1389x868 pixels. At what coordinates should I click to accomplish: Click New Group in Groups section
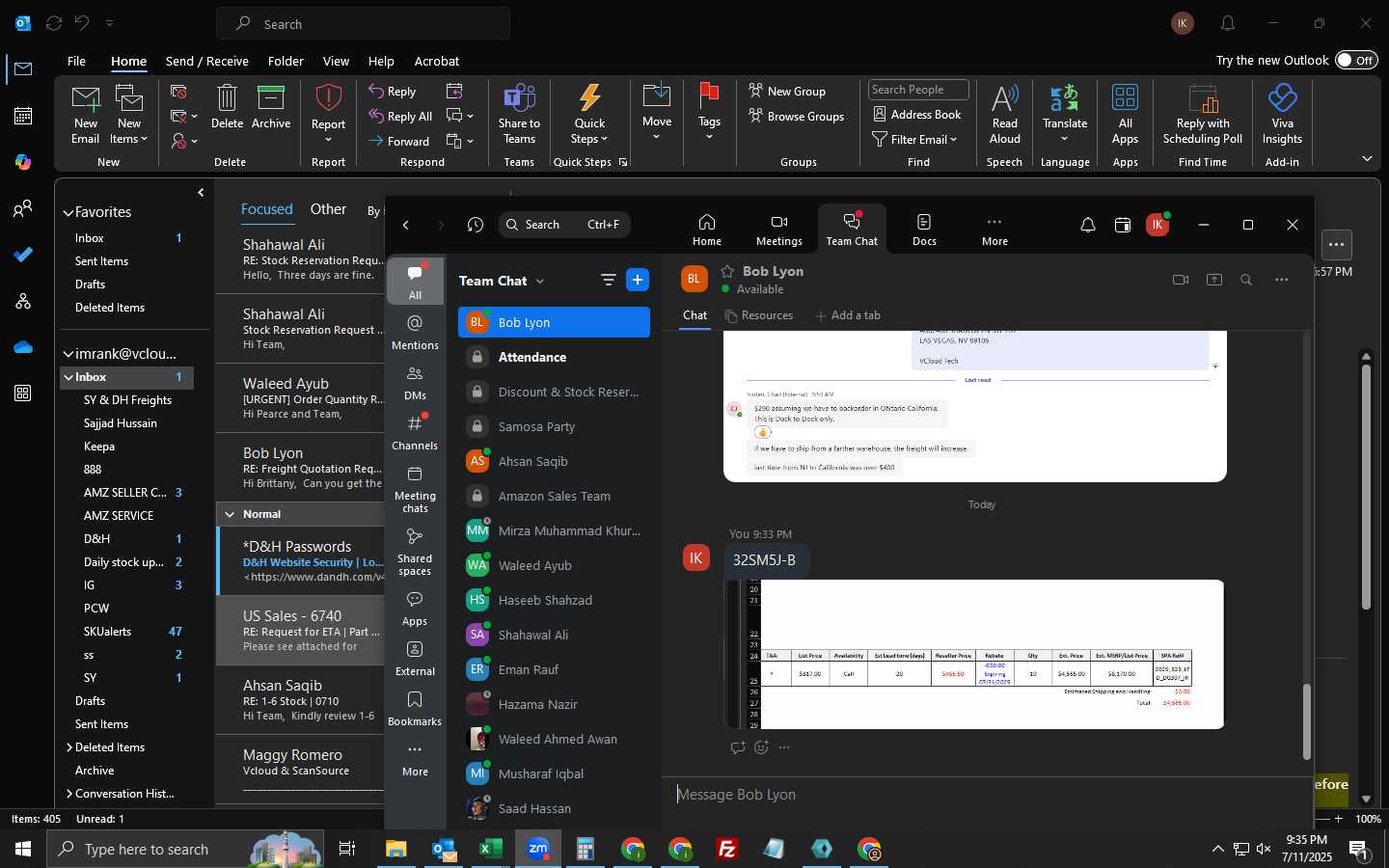click(x=787, y=91)
